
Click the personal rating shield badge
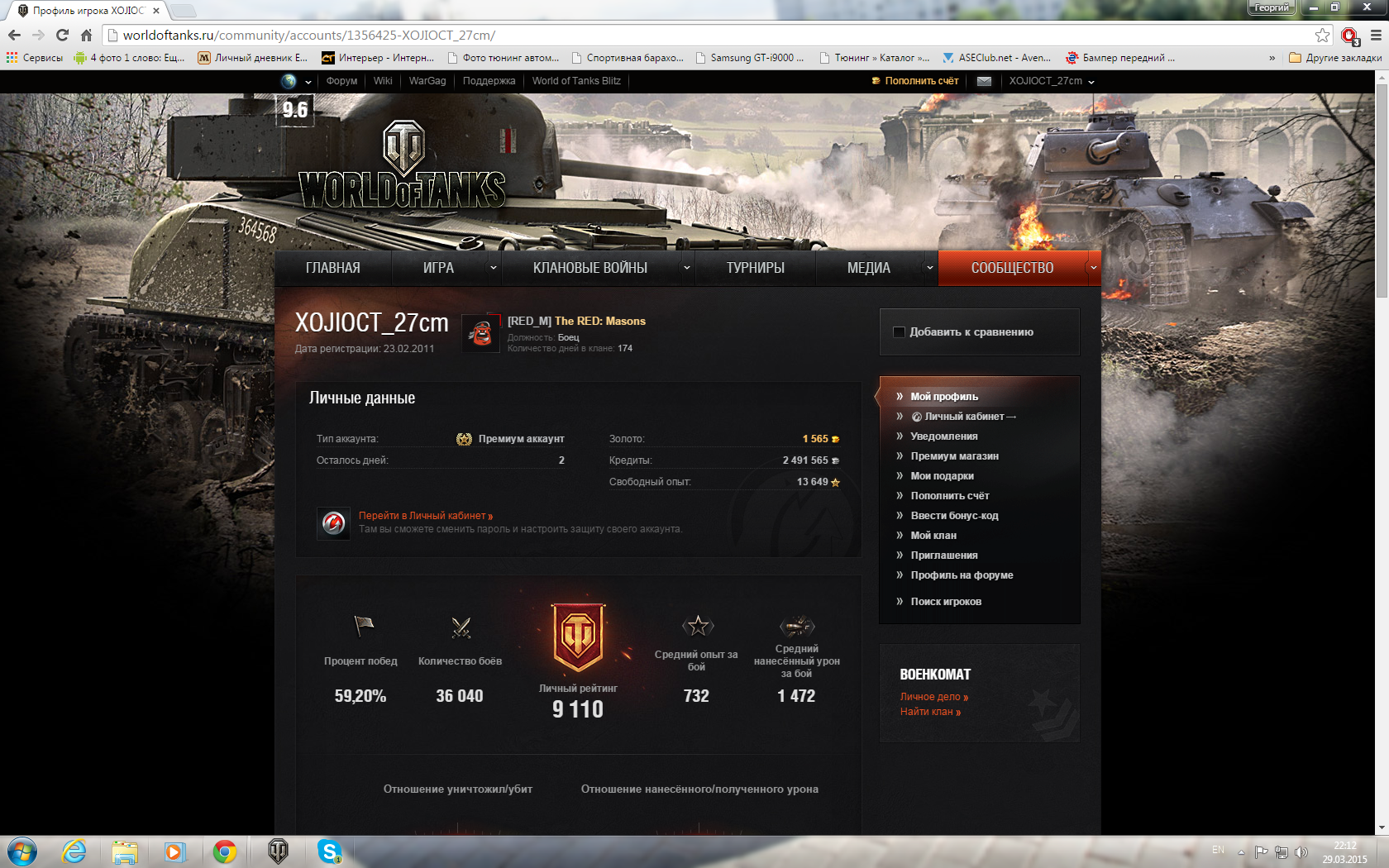pos(578,637)
